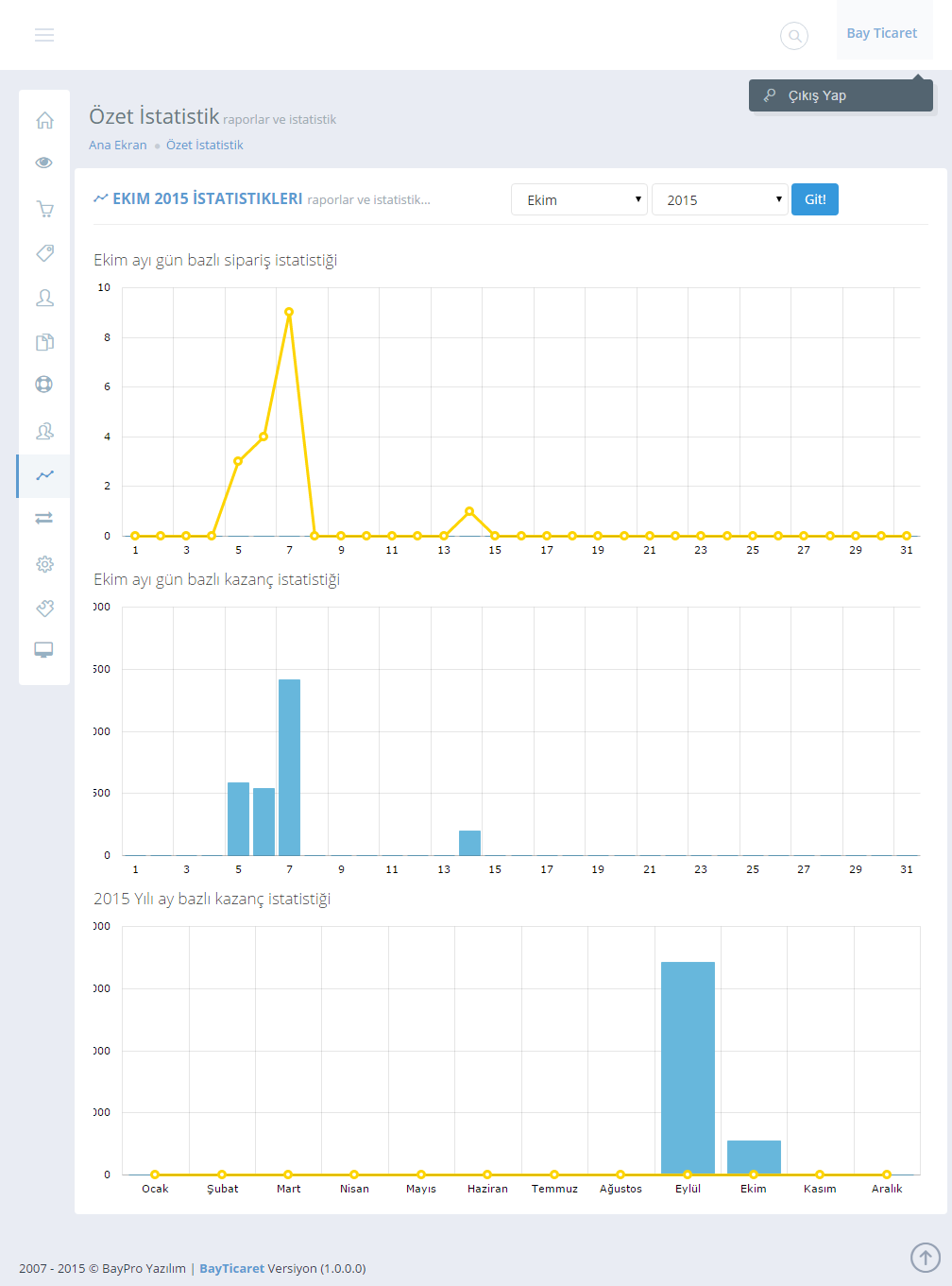Viewport: 952px width, 1286px height.
Task: Open the home icon in sidebar
Action: [44, 120]
